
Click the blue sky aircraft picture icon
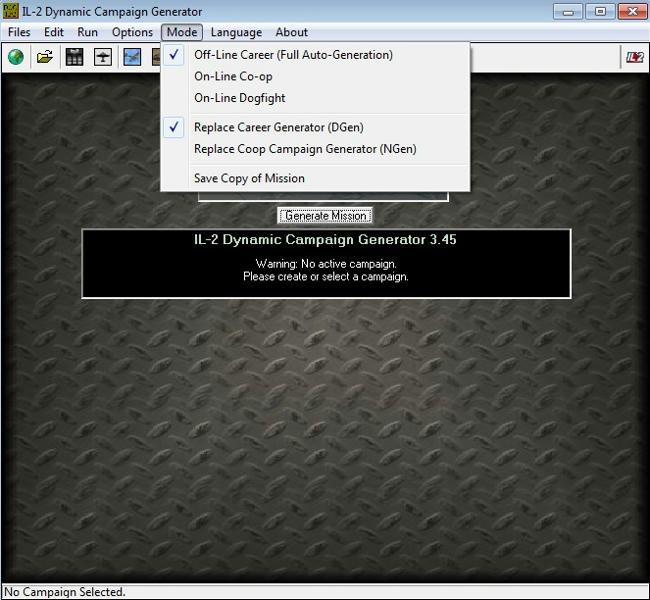click(x=132, y=57)
